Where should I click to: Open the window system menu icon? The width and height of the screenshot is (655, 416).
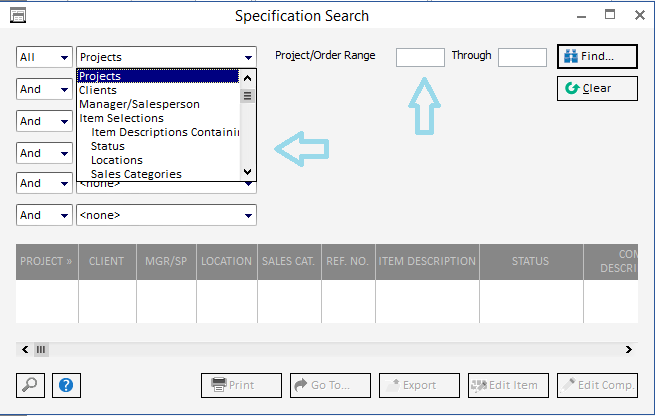tap(18, 16)
